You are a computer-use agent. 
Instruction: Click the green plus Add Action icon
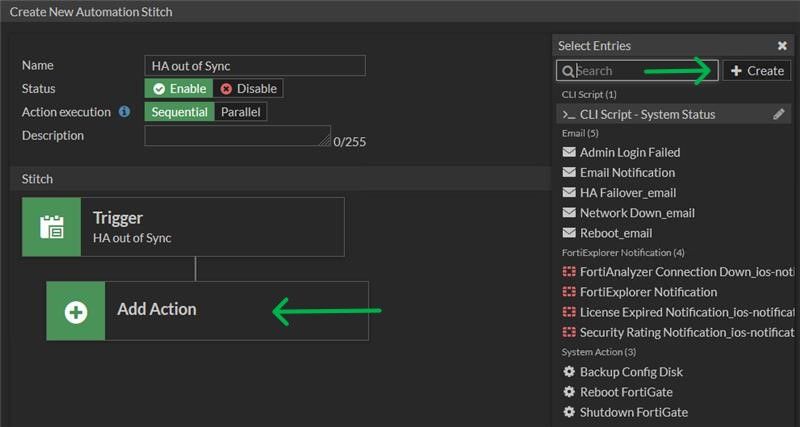tap(76, 310)
